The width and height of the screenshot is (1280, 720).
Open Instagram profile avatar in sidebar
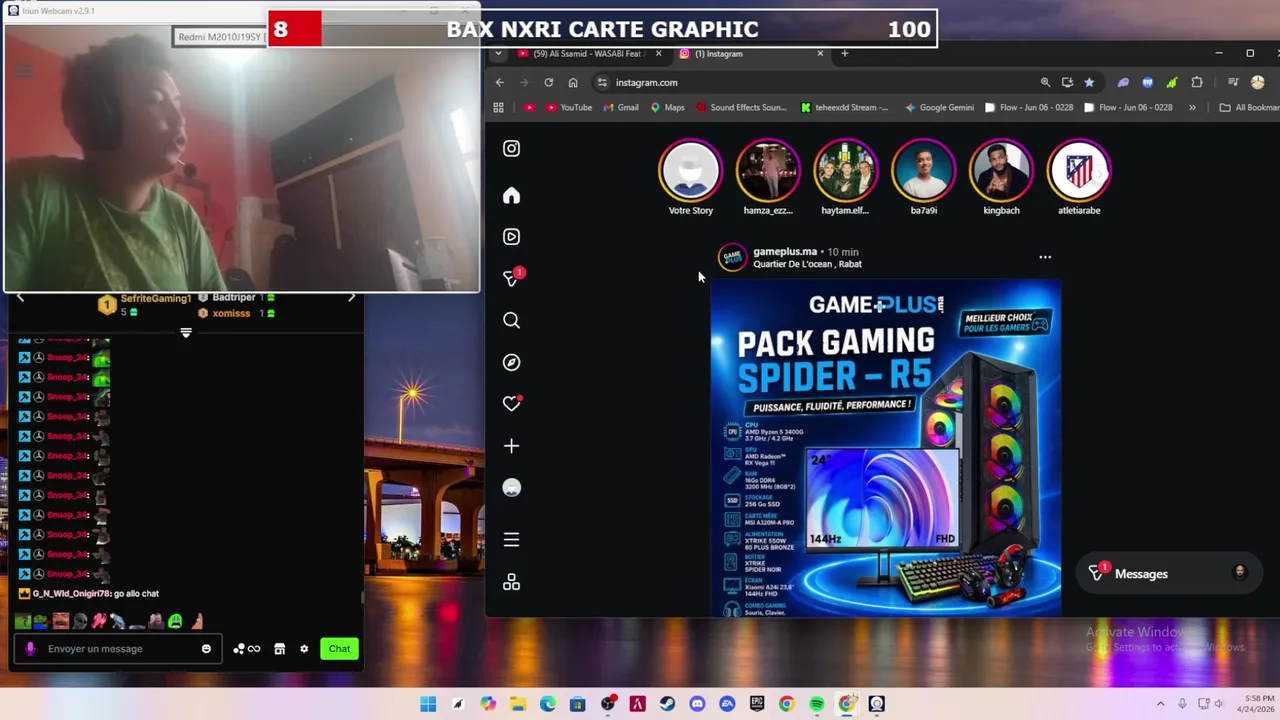[x=511, y=488]
